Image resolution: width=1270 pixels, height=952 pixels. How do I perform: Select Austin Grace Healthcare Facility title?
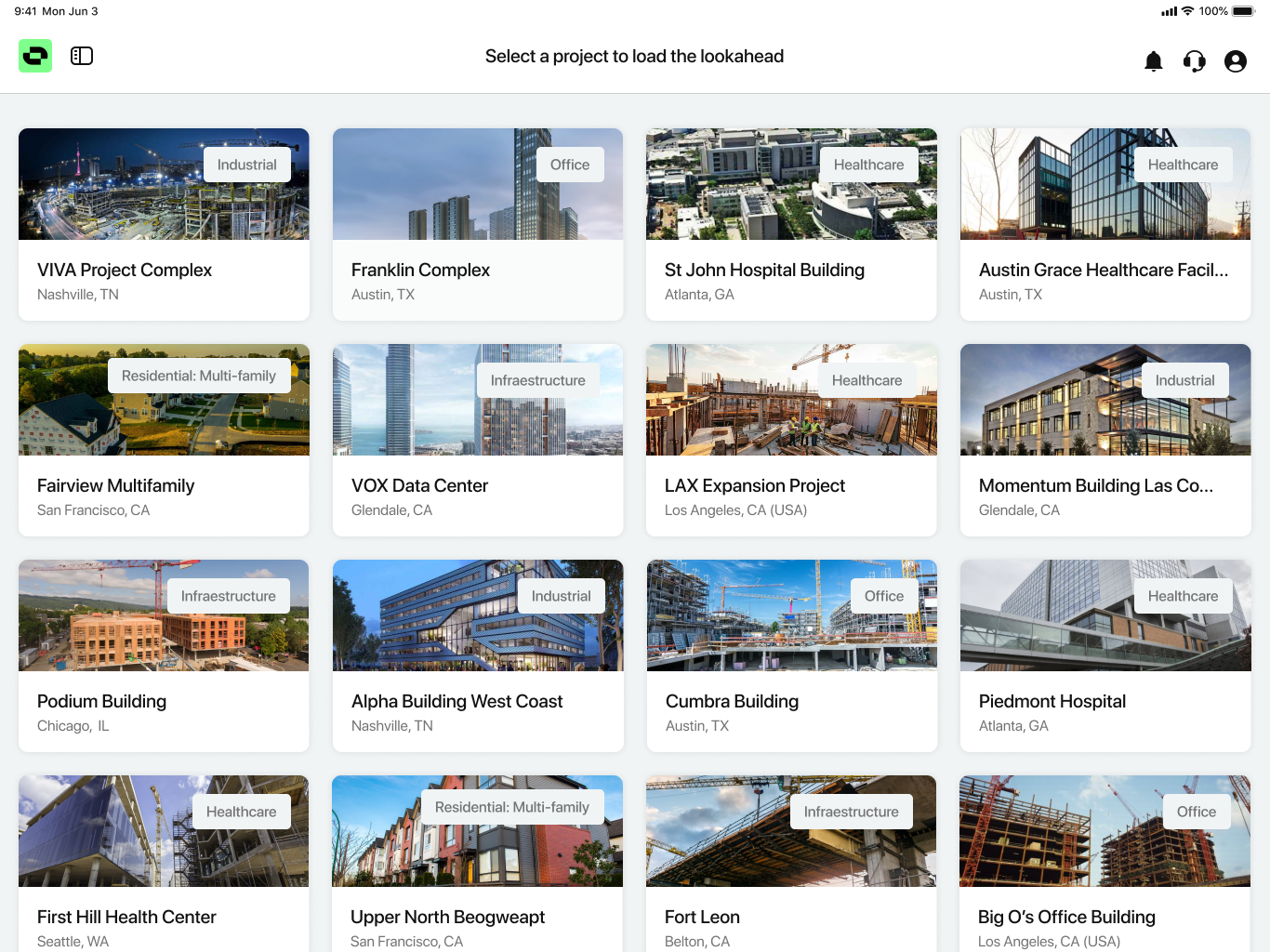coord(1104,270)
